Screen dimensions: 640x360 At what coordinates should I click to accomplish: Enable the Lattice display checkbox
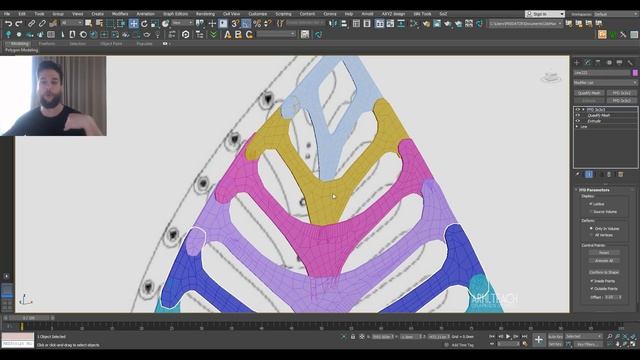pos(591,204)
